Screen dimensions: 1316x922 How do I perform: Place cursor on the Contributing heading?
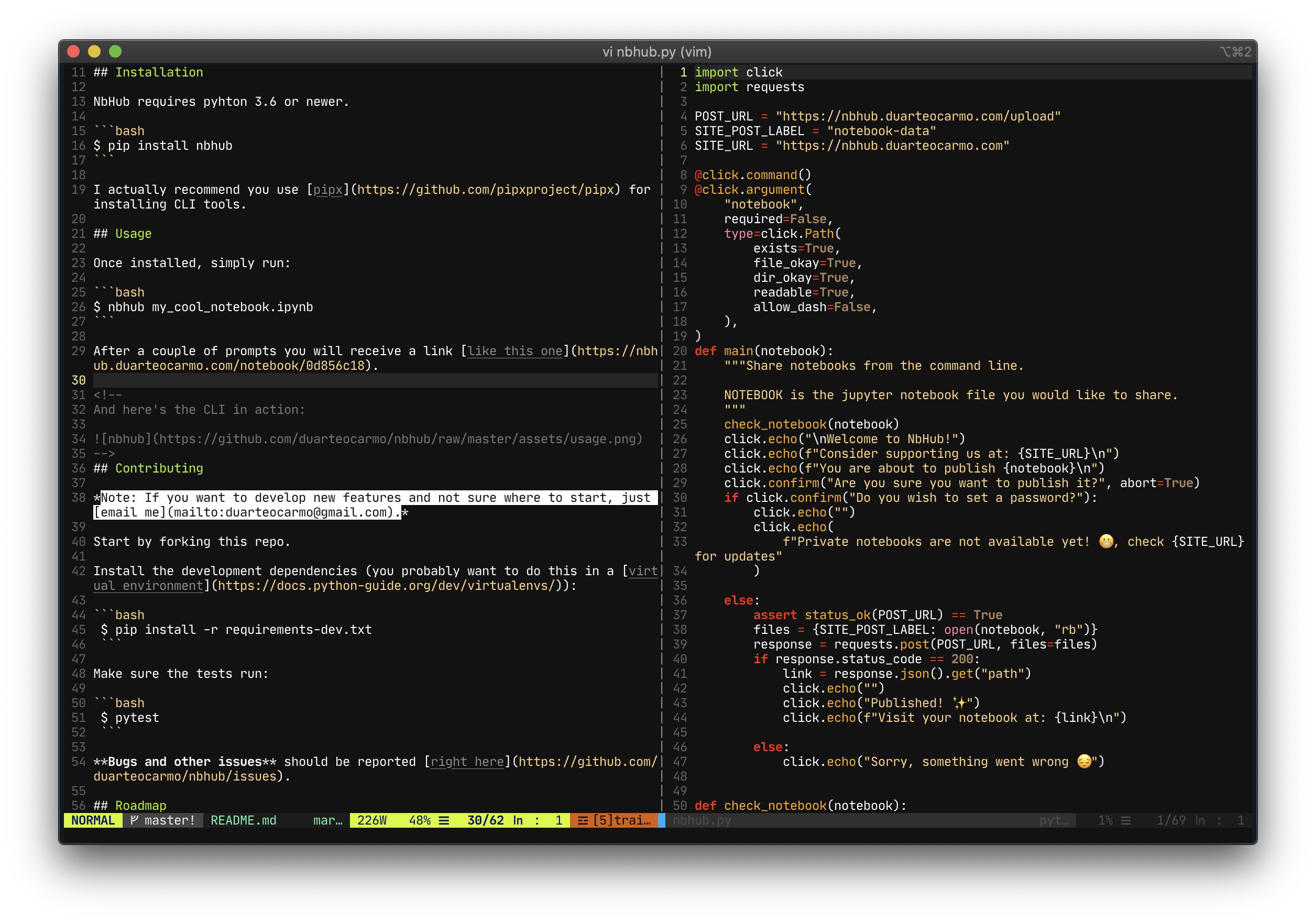coord(159,468)
